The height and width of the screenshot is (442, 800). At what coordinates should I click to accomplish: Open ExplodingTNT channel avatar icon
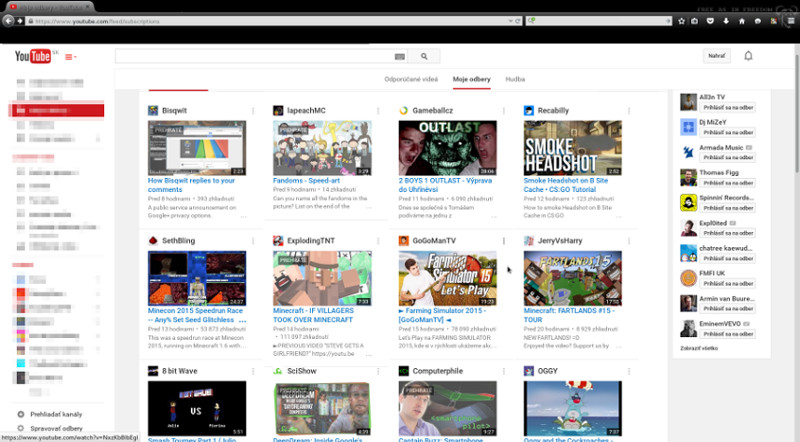[278, 240]
